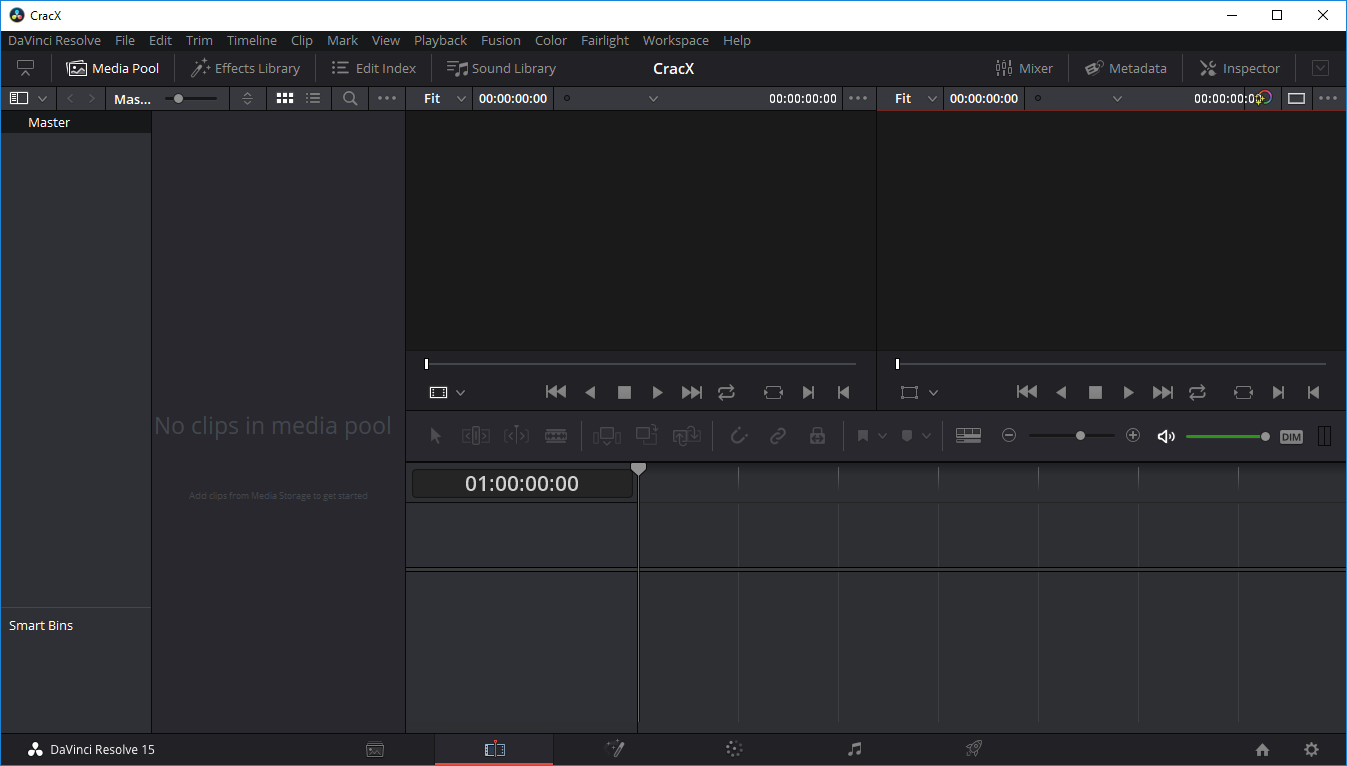Open the Playback menu
This screenshot has width=1347, height=766.
(440, 40)
